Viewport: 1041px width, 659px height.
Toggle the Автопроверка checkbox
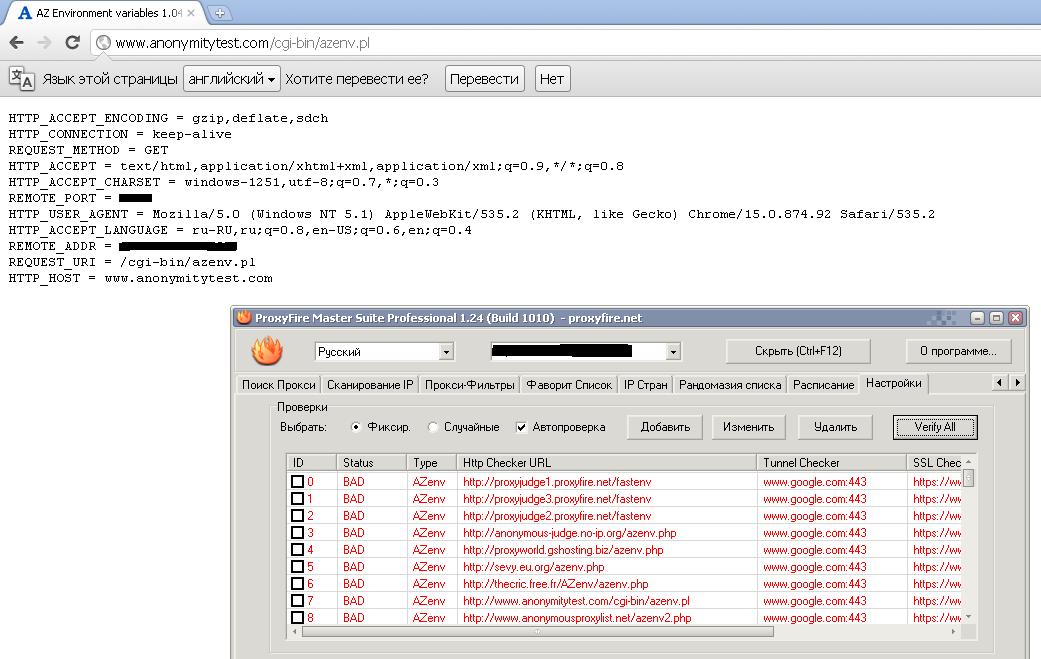(521, 427)
